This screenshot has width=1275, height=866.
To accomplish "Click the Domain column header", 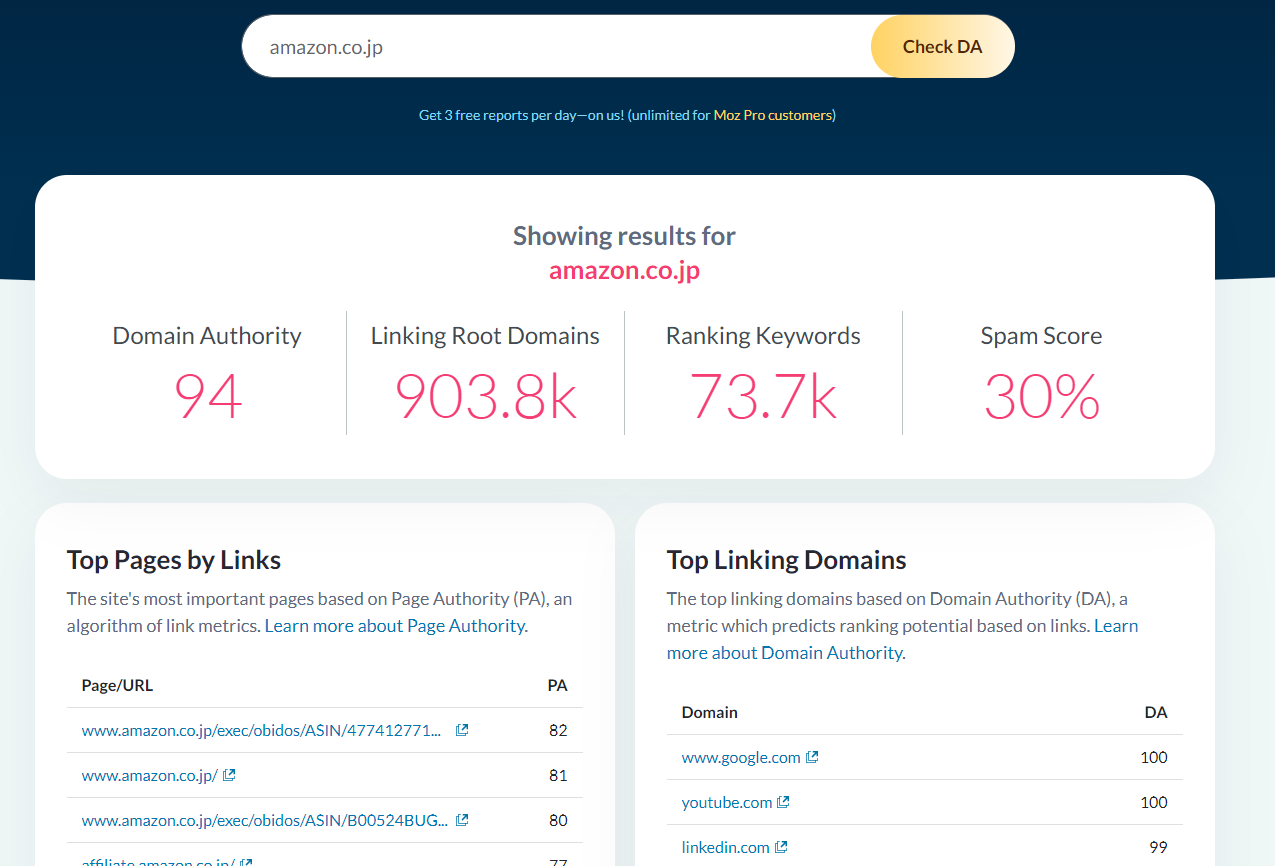I will pos(710,712).
